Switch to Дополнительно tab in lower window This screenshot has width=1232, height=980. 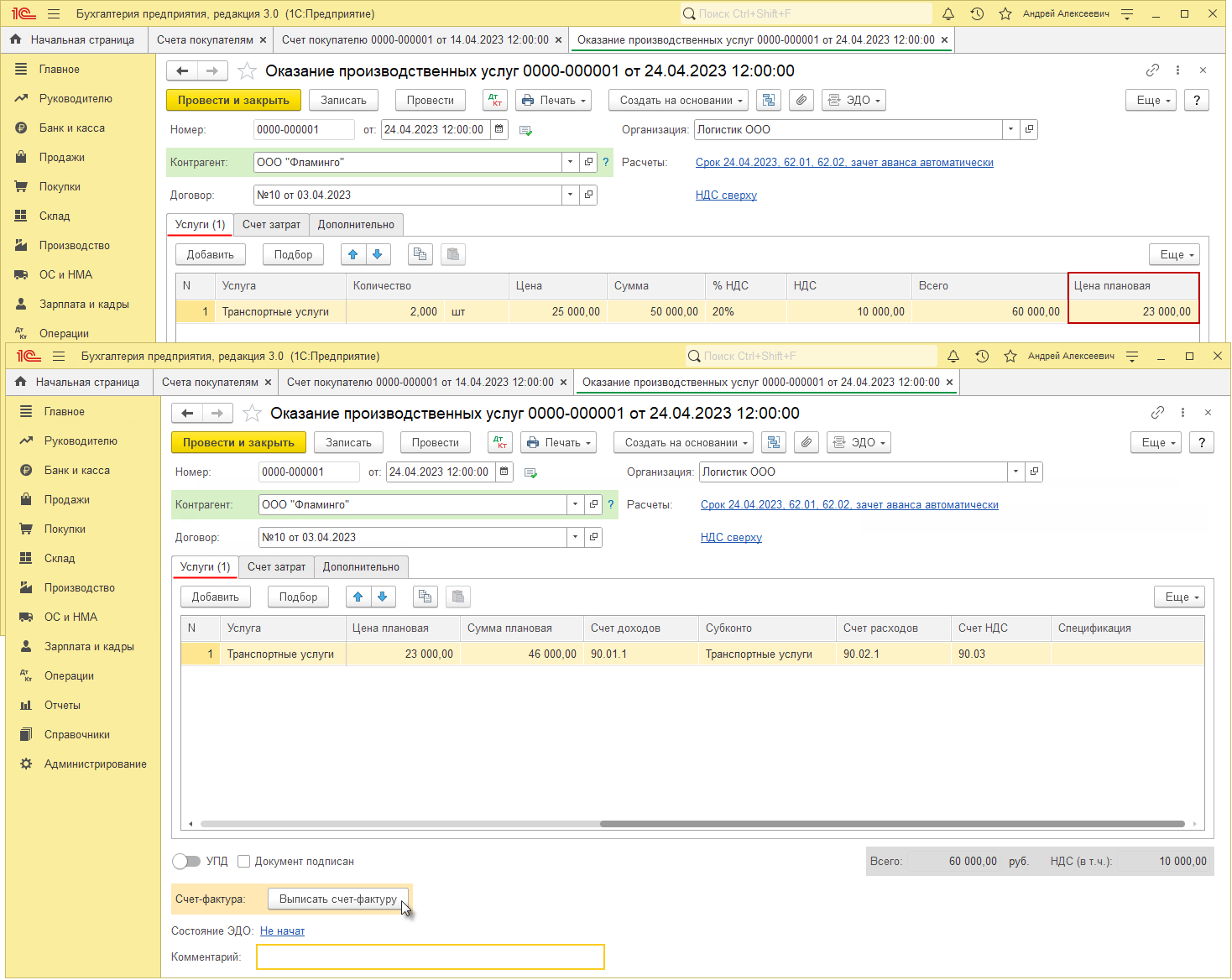point(361,567)
